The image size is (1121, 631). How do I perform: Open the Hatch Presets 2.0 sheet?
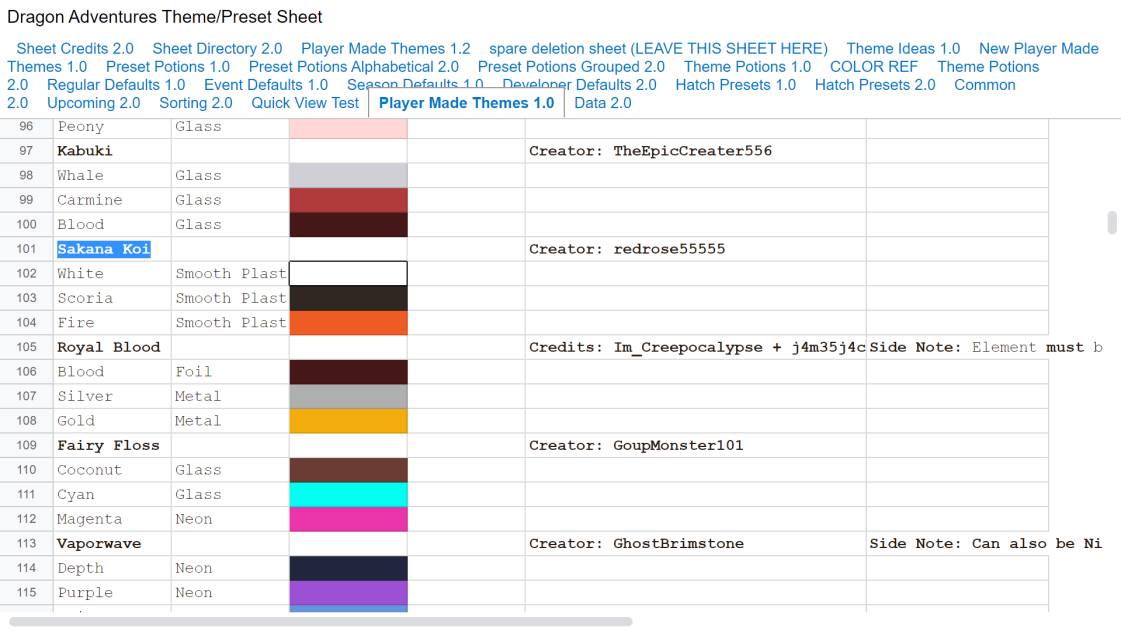point(875,85)
